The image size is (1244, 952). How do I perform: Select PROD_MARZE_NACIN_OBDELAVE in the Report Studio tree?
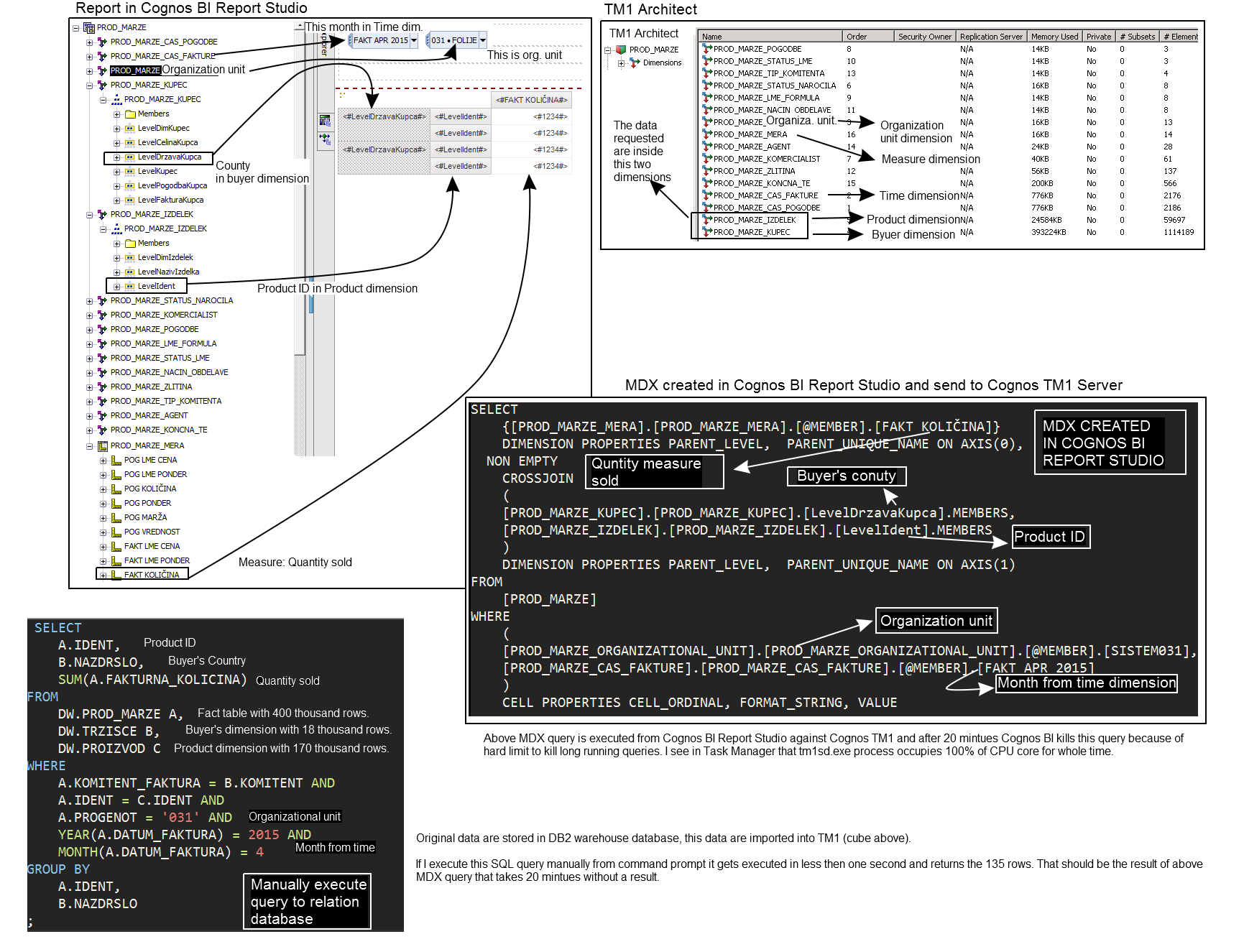169,373
